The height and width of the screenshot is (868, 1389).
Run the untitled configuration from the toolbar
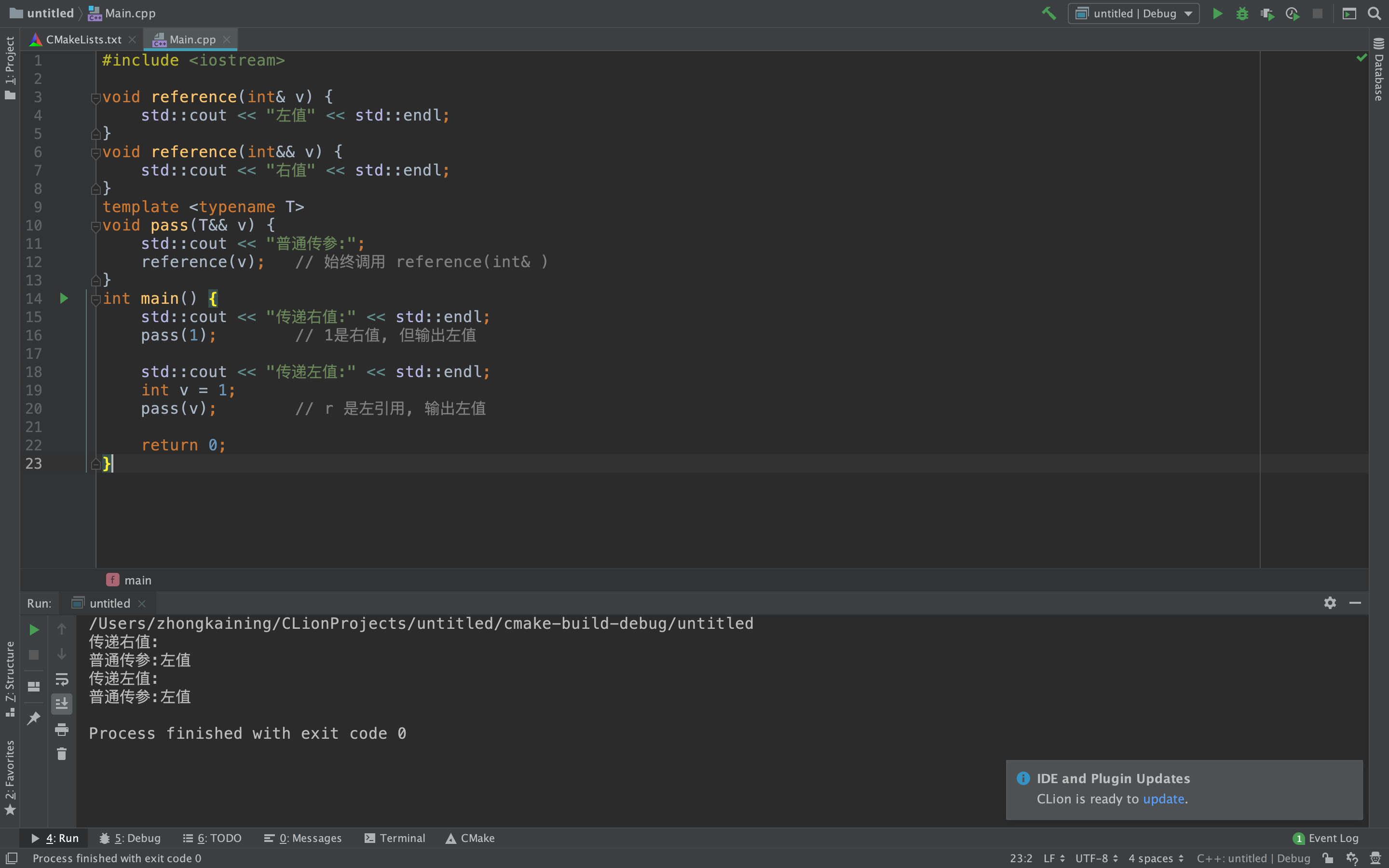coord(1217,13)
